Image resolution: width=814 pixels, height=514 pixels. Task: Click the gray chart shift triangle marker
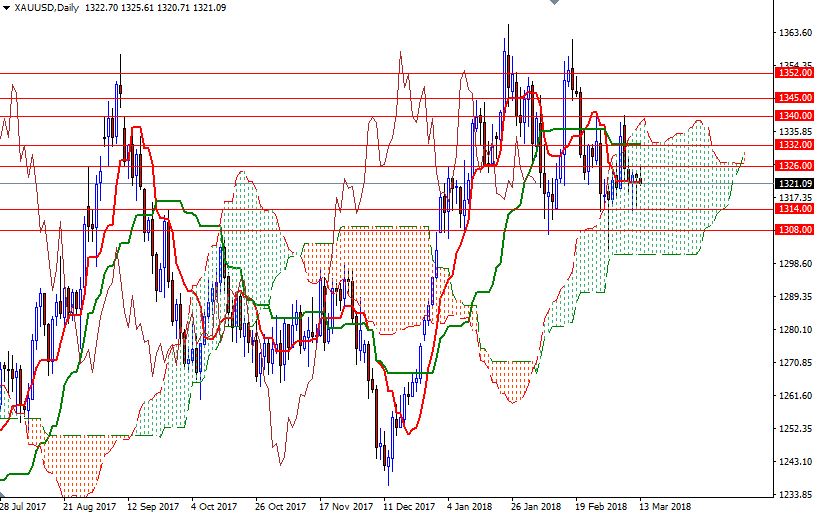coord(555,4)
